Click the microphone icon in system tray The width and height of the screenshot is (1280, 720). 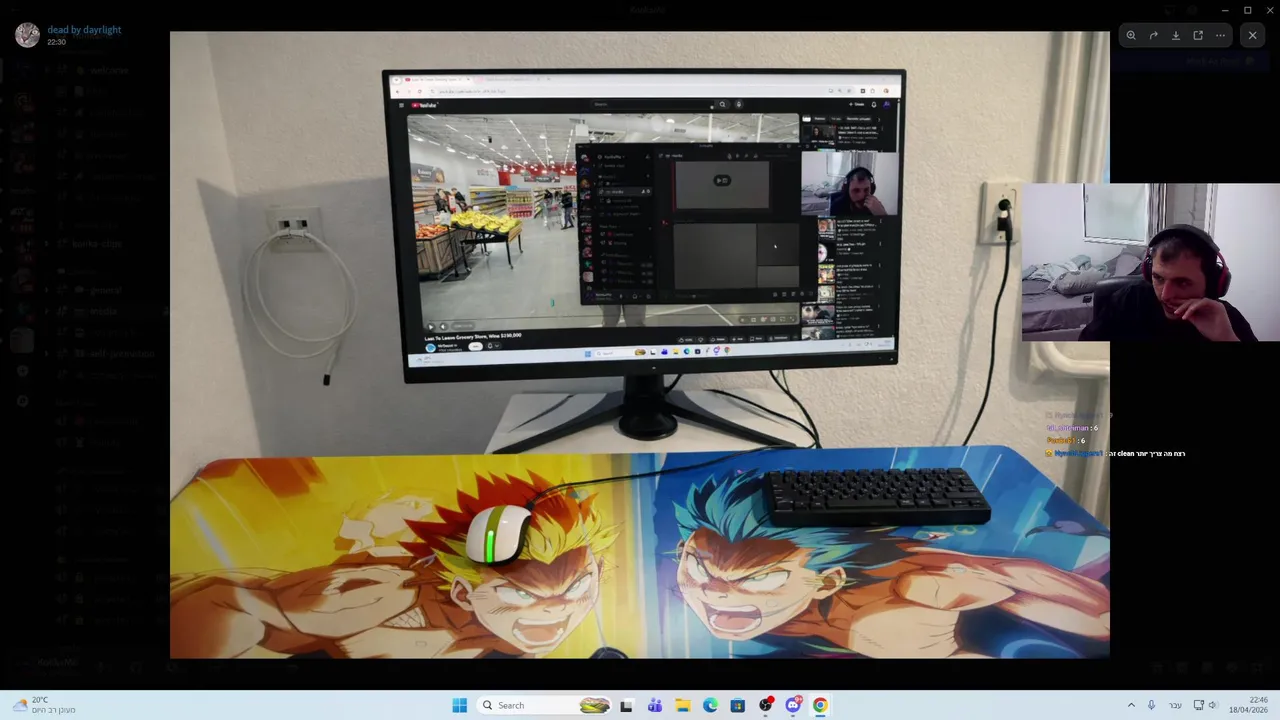[x=1151, y=705]
